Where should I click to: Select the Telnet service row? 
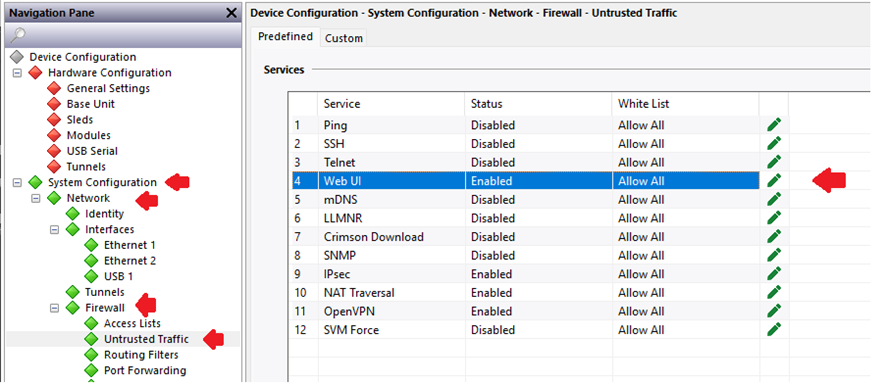click(525, 162)
